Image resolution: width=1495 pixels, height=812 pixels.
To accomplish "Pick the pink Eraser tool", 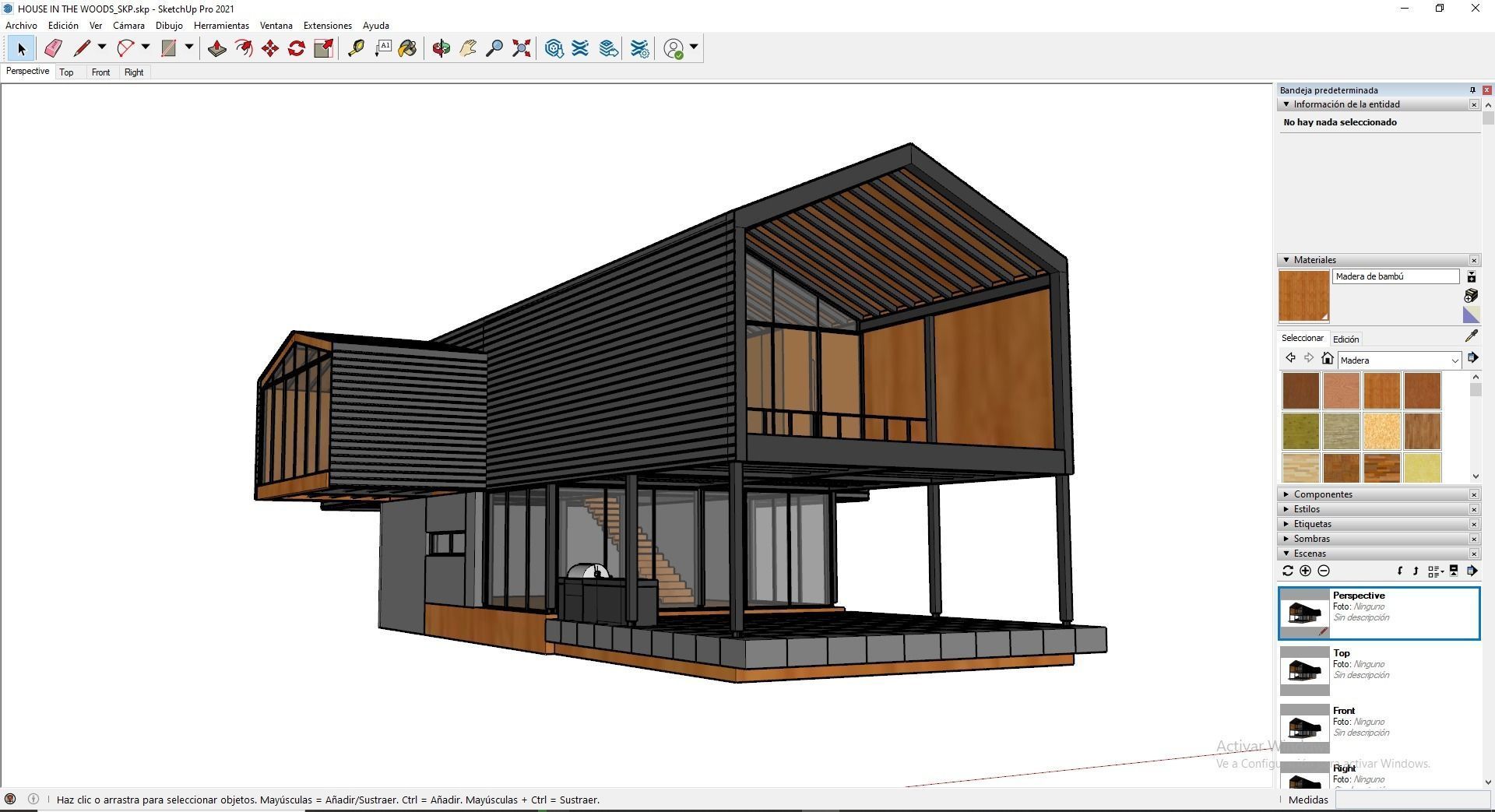I will tap(52, 48).
